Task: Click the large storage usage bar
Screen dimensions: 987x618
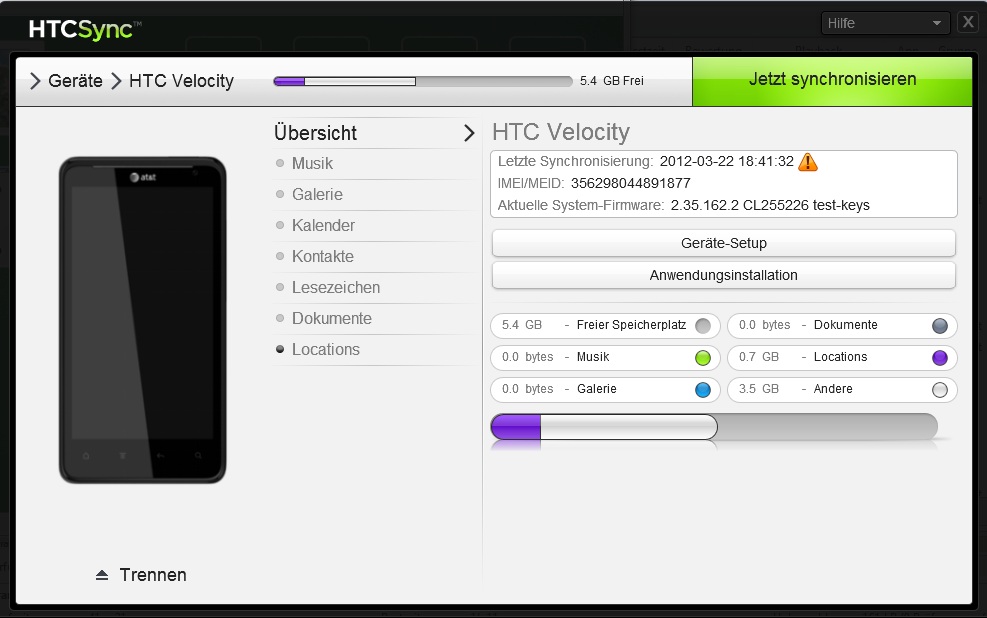Action: coord(714,427)
